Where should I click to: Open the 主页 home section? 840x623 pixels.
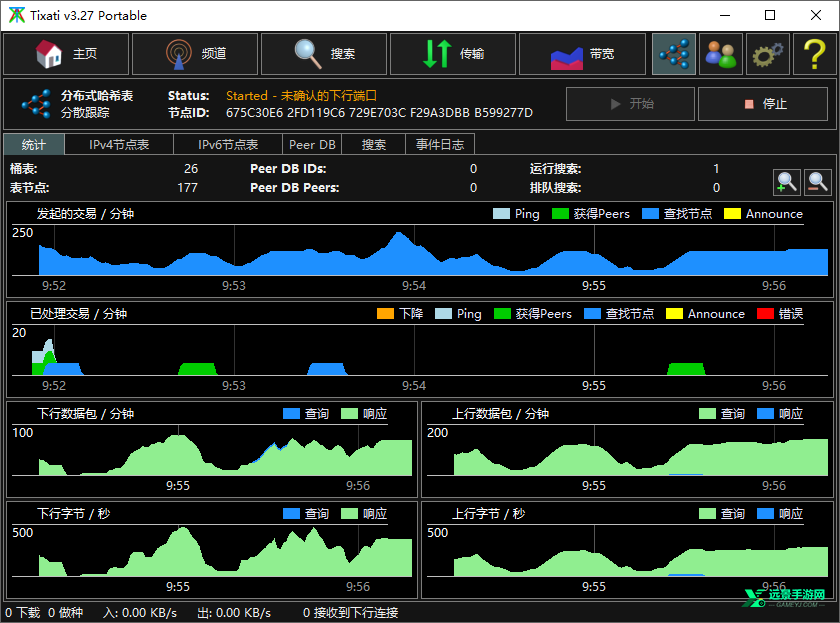pos(66,54)
